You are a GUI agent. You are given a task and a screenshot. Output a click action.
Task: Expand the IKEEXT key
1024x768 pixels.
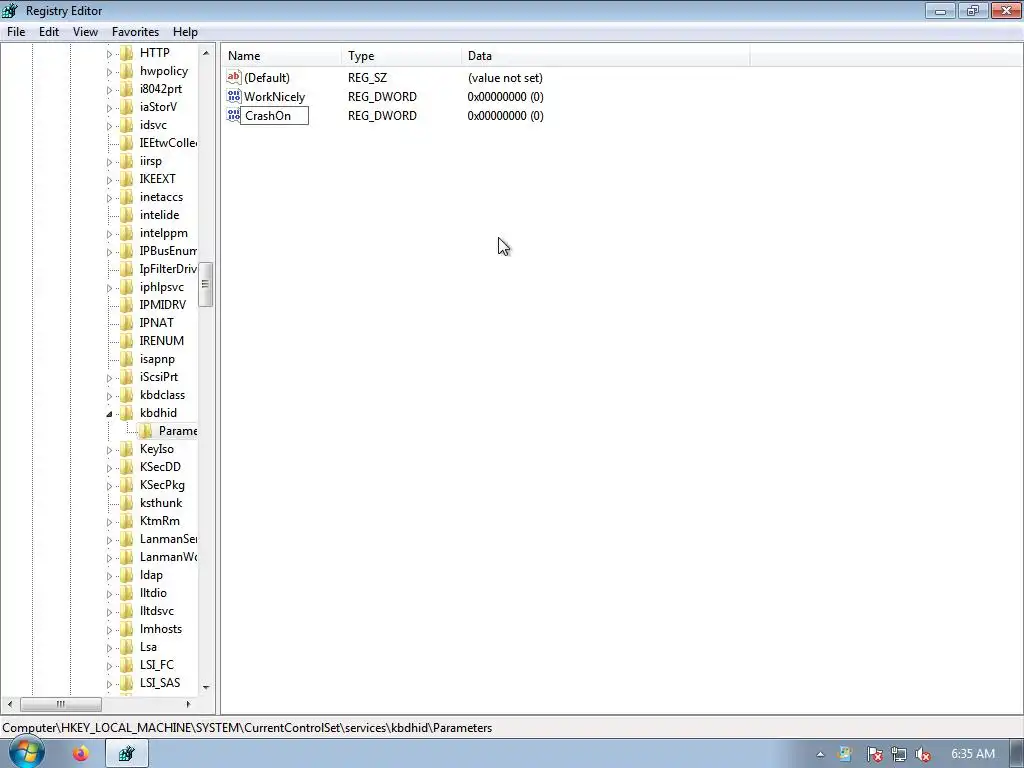(109, 180)
